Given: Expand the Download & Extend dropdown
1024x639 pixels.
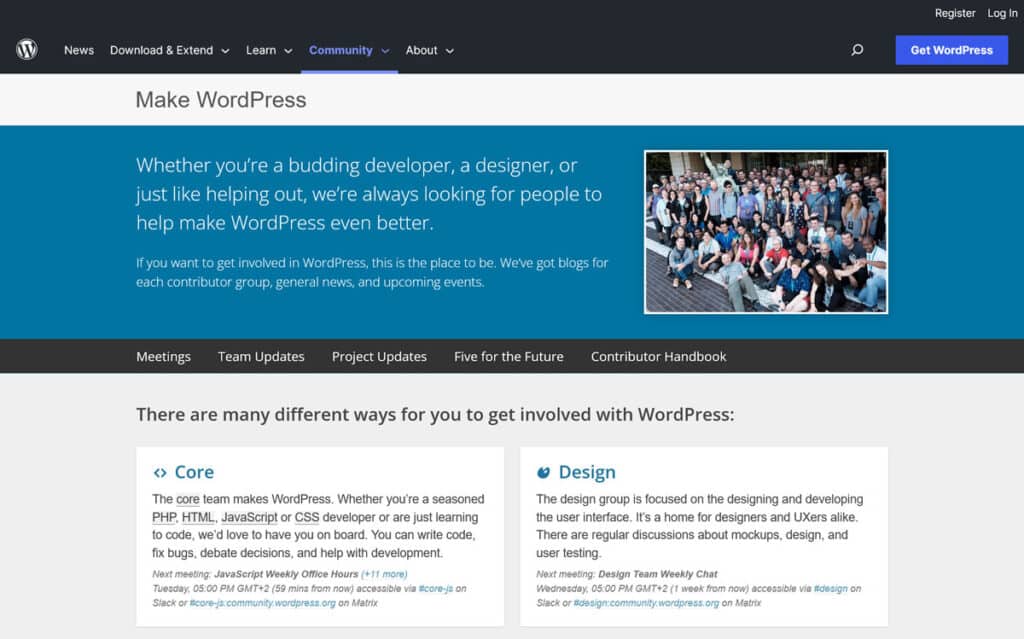Looking at the screenshot, I should [169, 50].
